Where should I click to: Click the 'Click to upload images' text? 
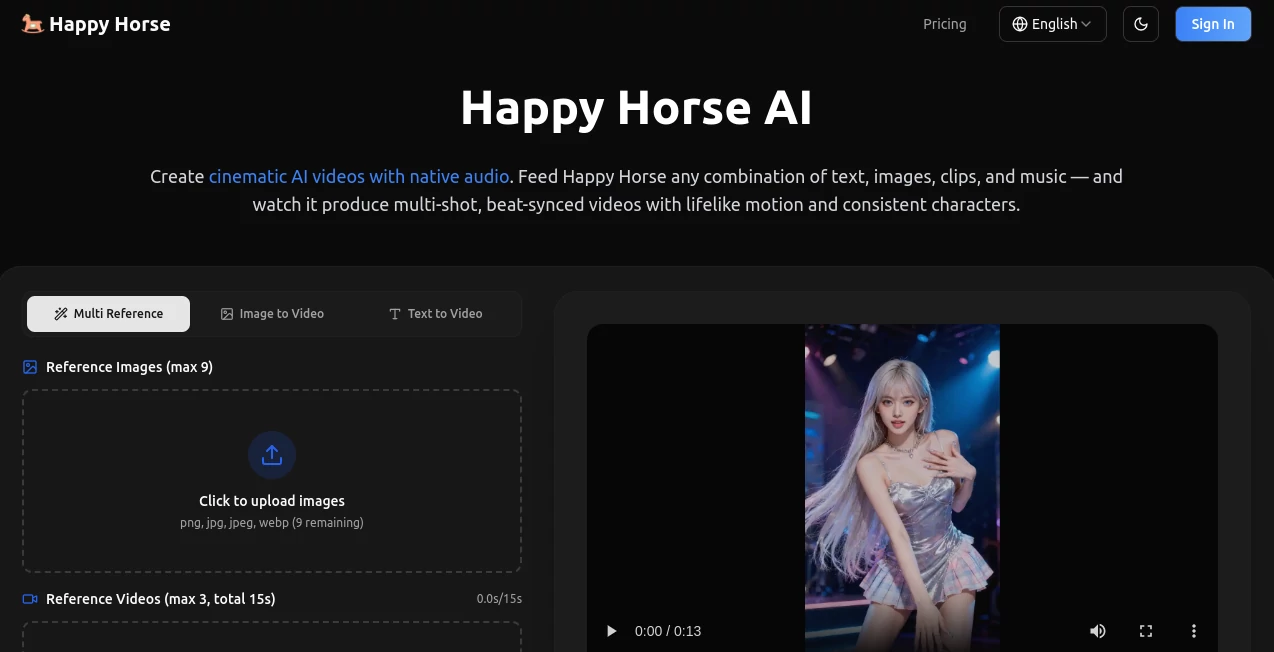click(x=272, y=501)
